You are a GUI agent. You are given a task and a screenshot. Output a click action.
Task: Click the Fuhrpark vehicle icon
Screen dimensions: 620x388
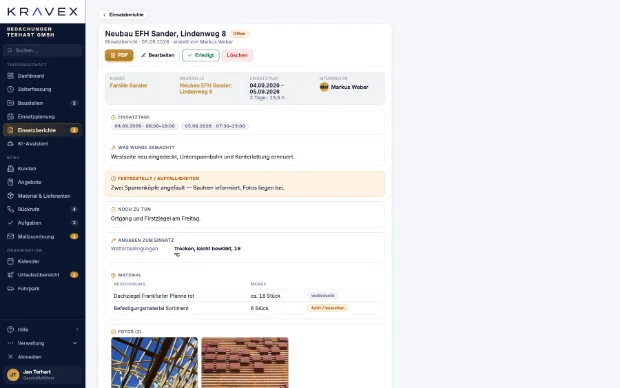[x=11, y=289]
